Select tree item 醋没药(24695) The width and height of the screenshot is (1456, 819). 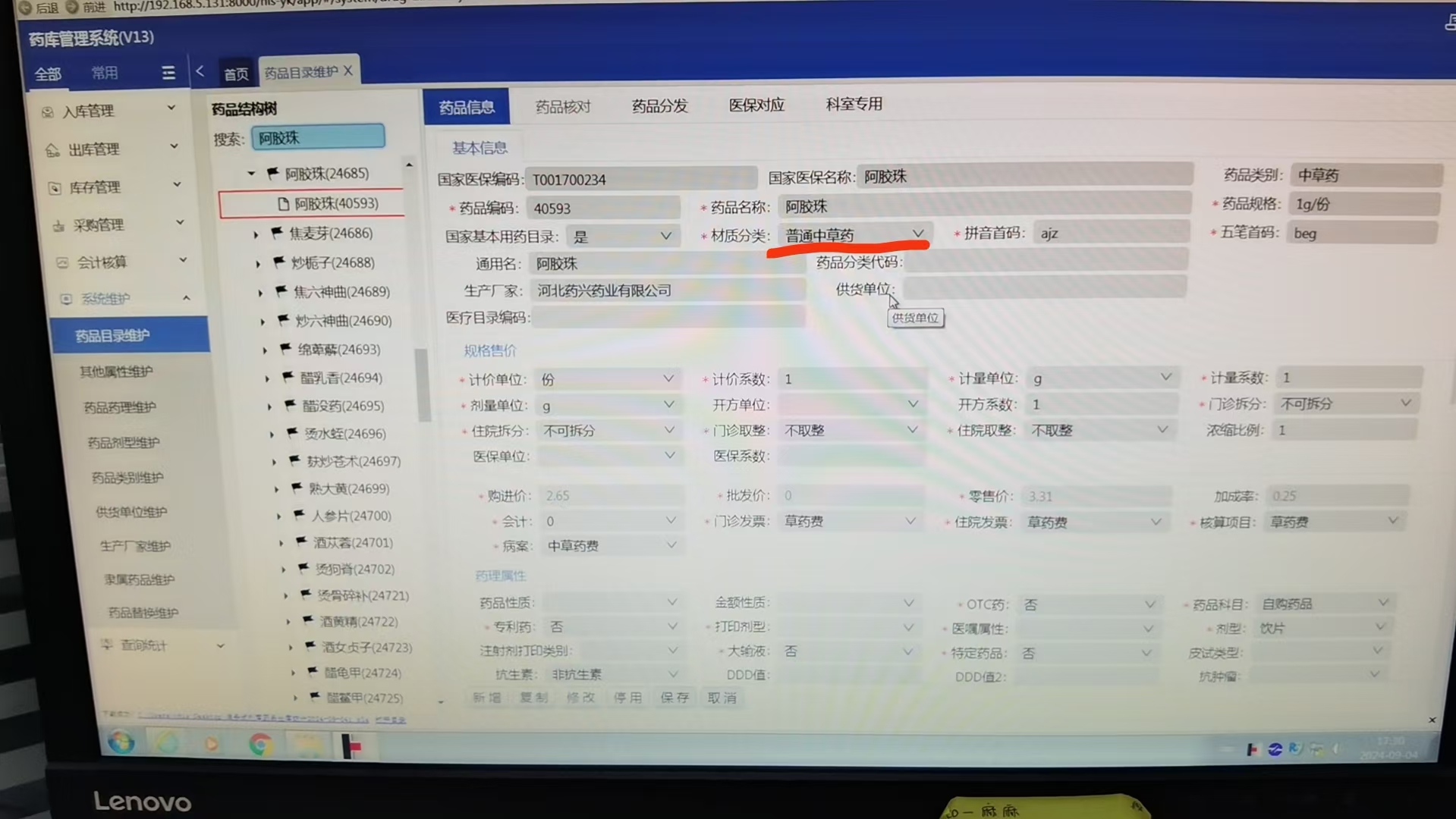click(343, 406)
